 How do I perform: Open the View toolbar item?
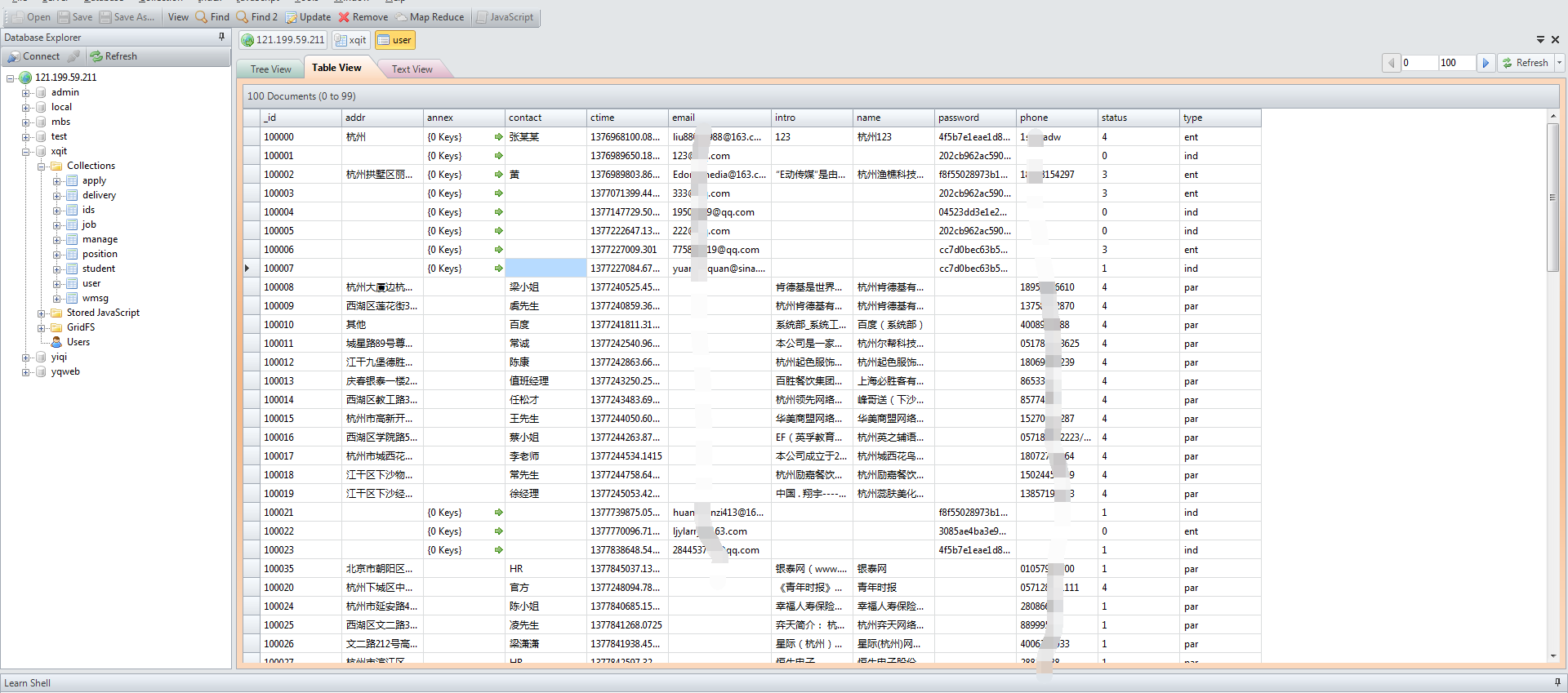(x=178, y=17)
